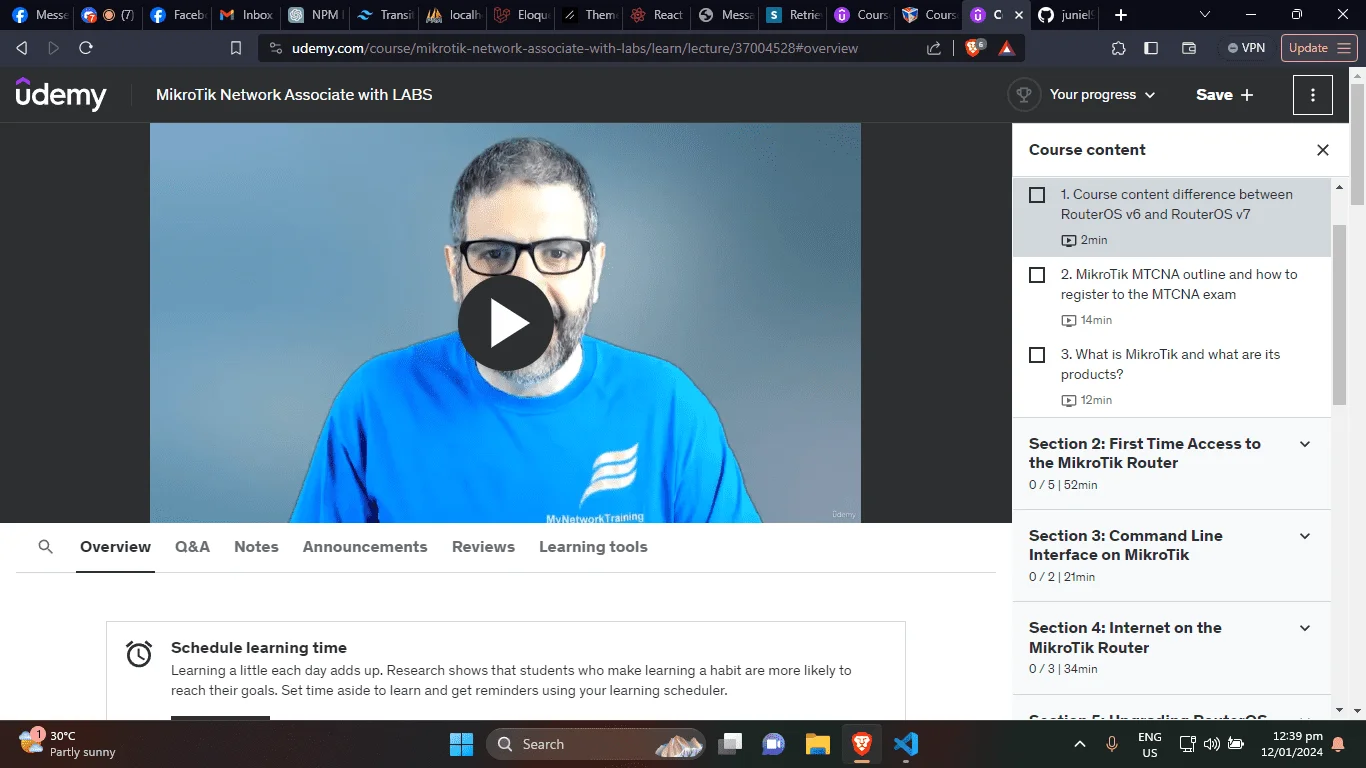Toggle the browser sidebar panel
The image size is (1366, 768).
1151,48
